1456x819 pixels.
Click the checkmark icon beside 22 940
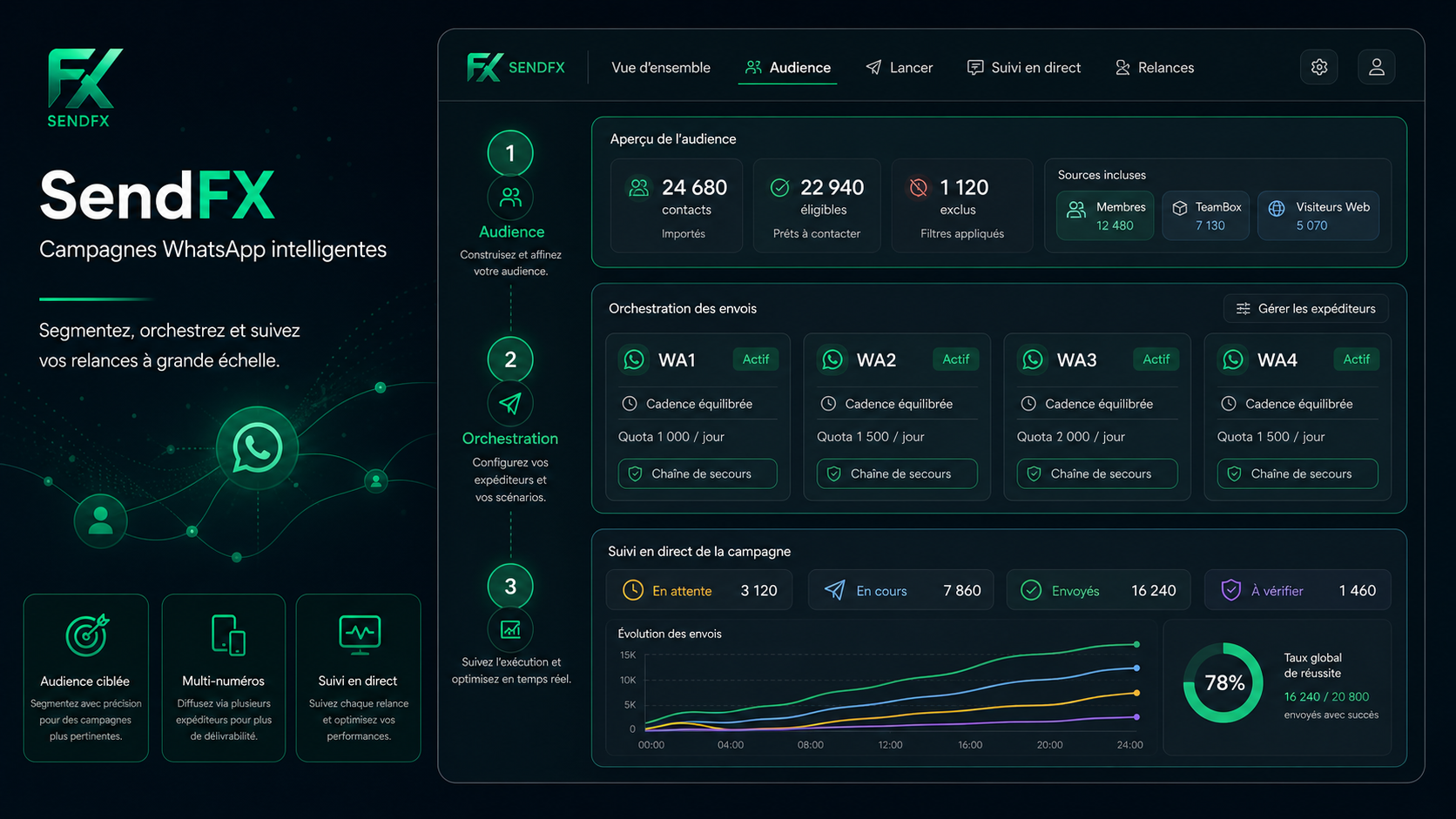click(x=779, y=187)
